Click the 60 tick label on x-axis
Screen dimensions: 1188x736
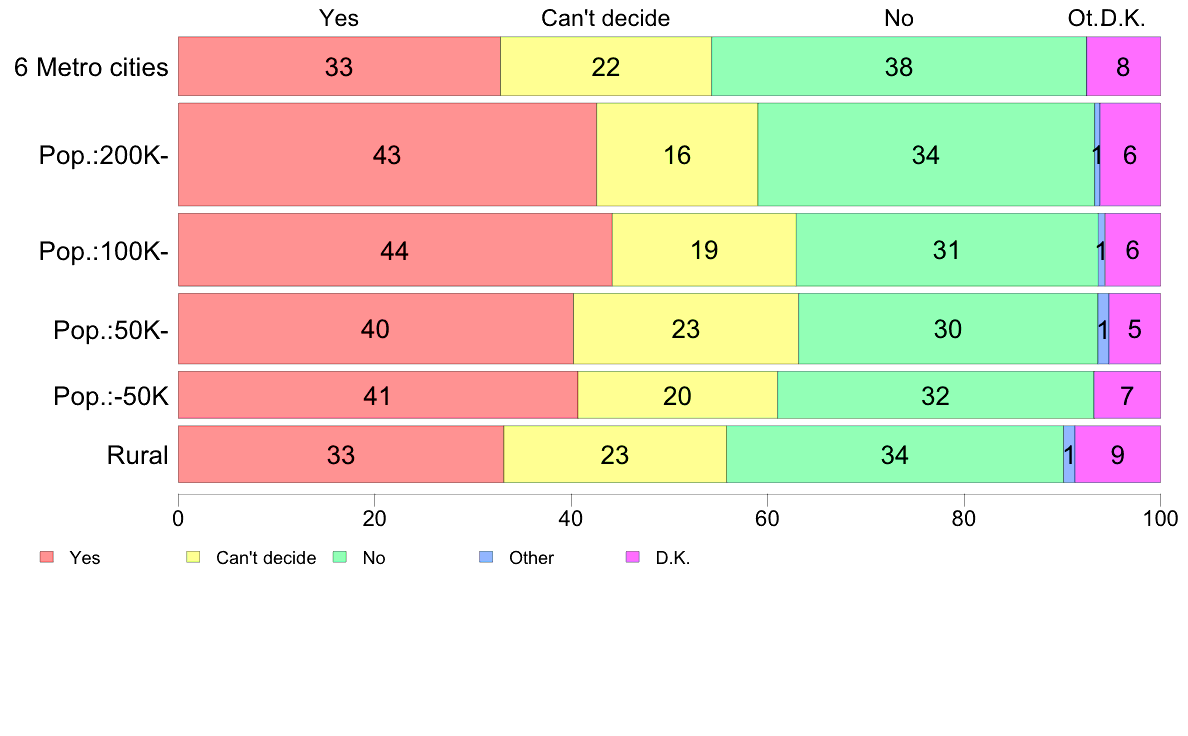[x=767, y=519]
